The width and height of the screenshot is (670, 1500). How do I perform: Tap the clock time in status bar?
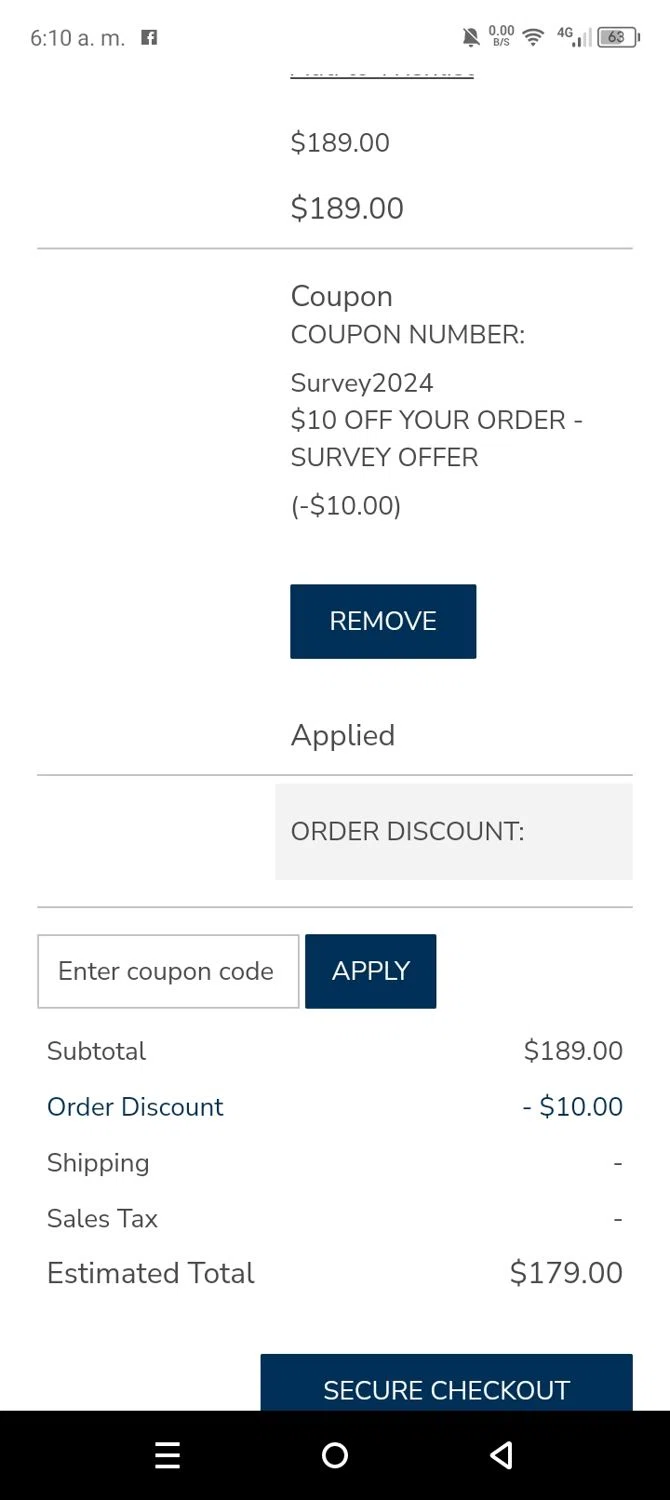coord(77,38)
